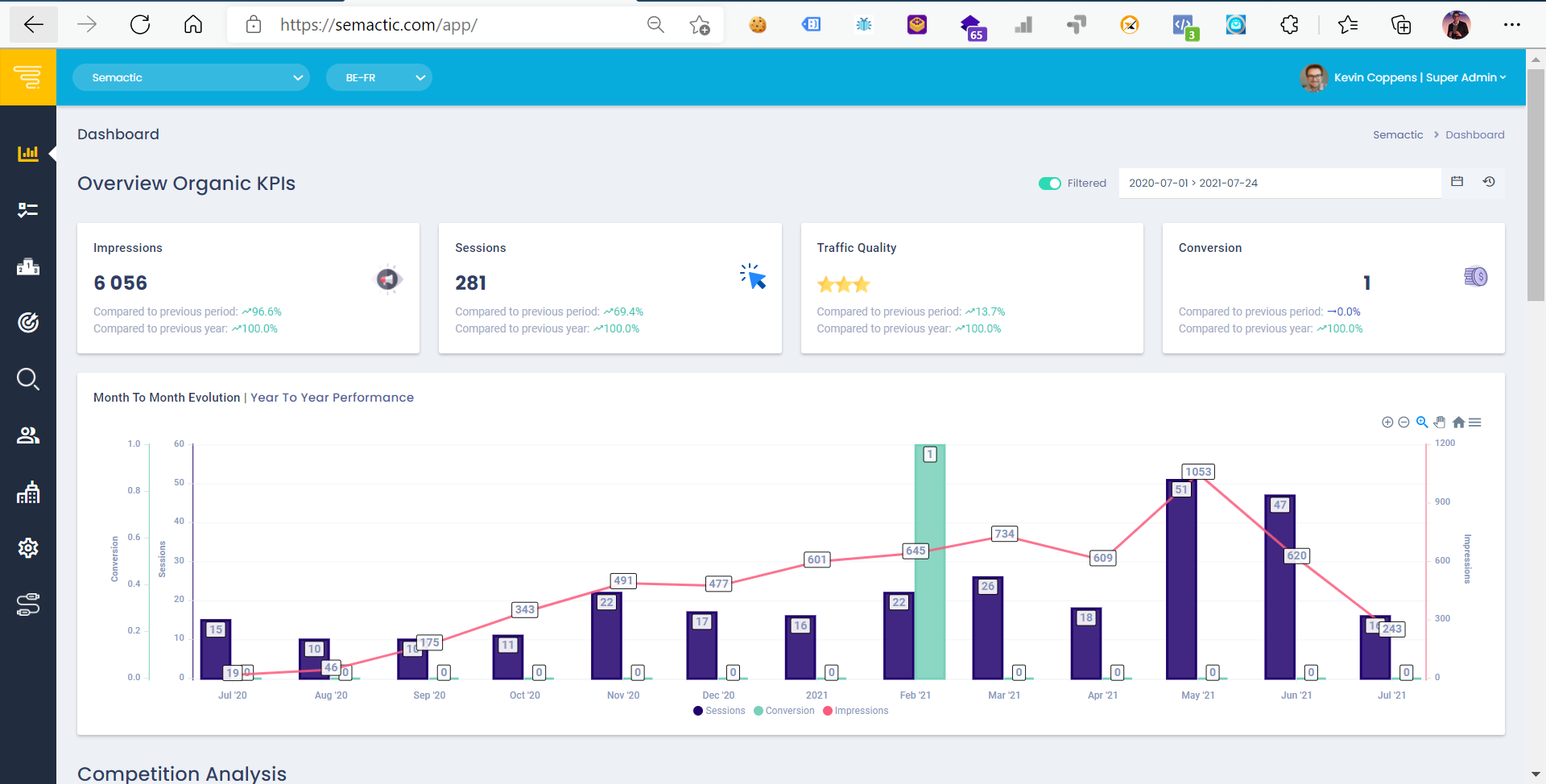Expand the BE-FR language selector
Viewport: 1546px width, 784px height.
click(x=378, y=77)
